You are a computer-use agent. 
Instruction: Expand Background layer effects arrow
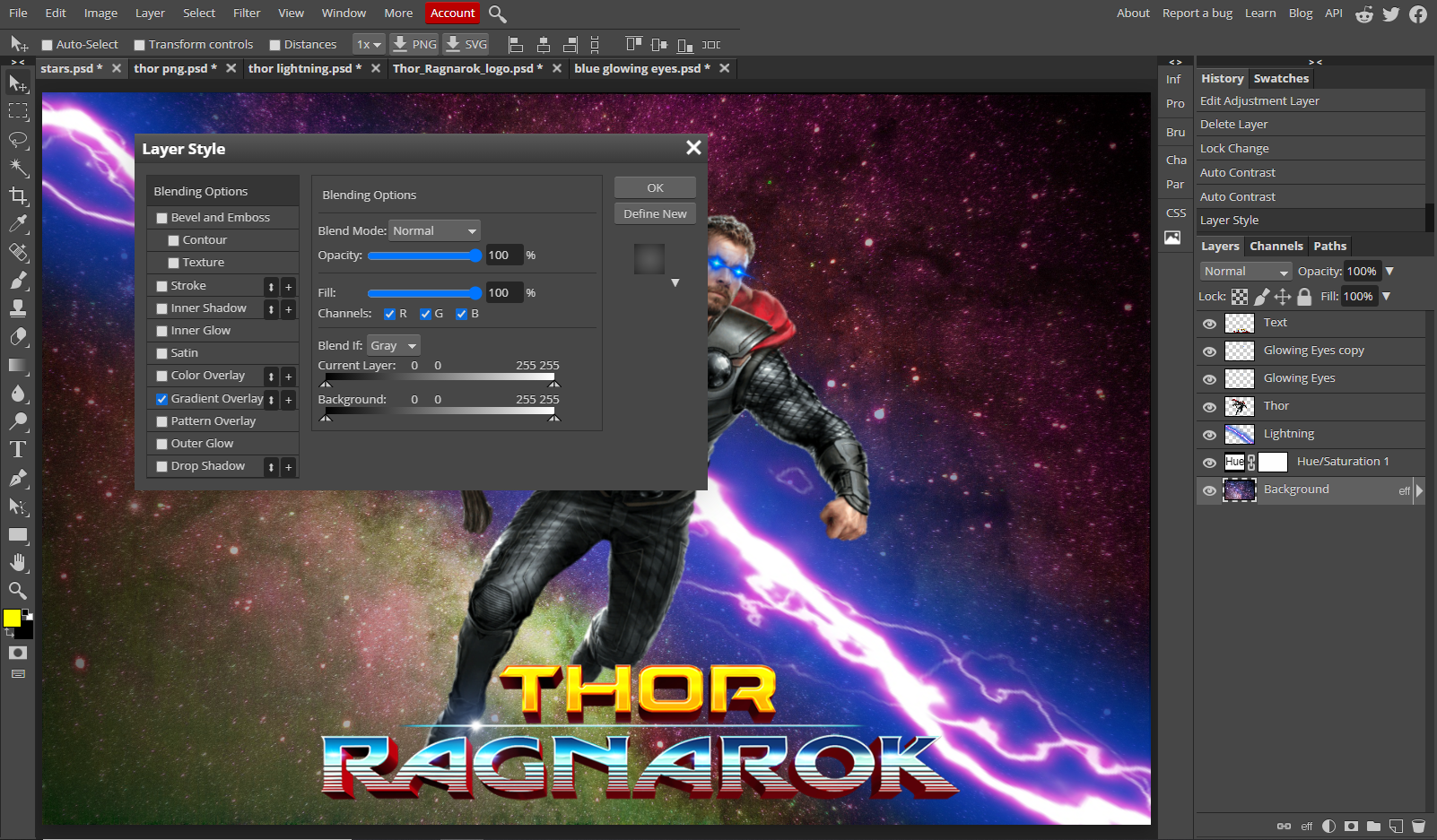click(x=1419, y=490)
